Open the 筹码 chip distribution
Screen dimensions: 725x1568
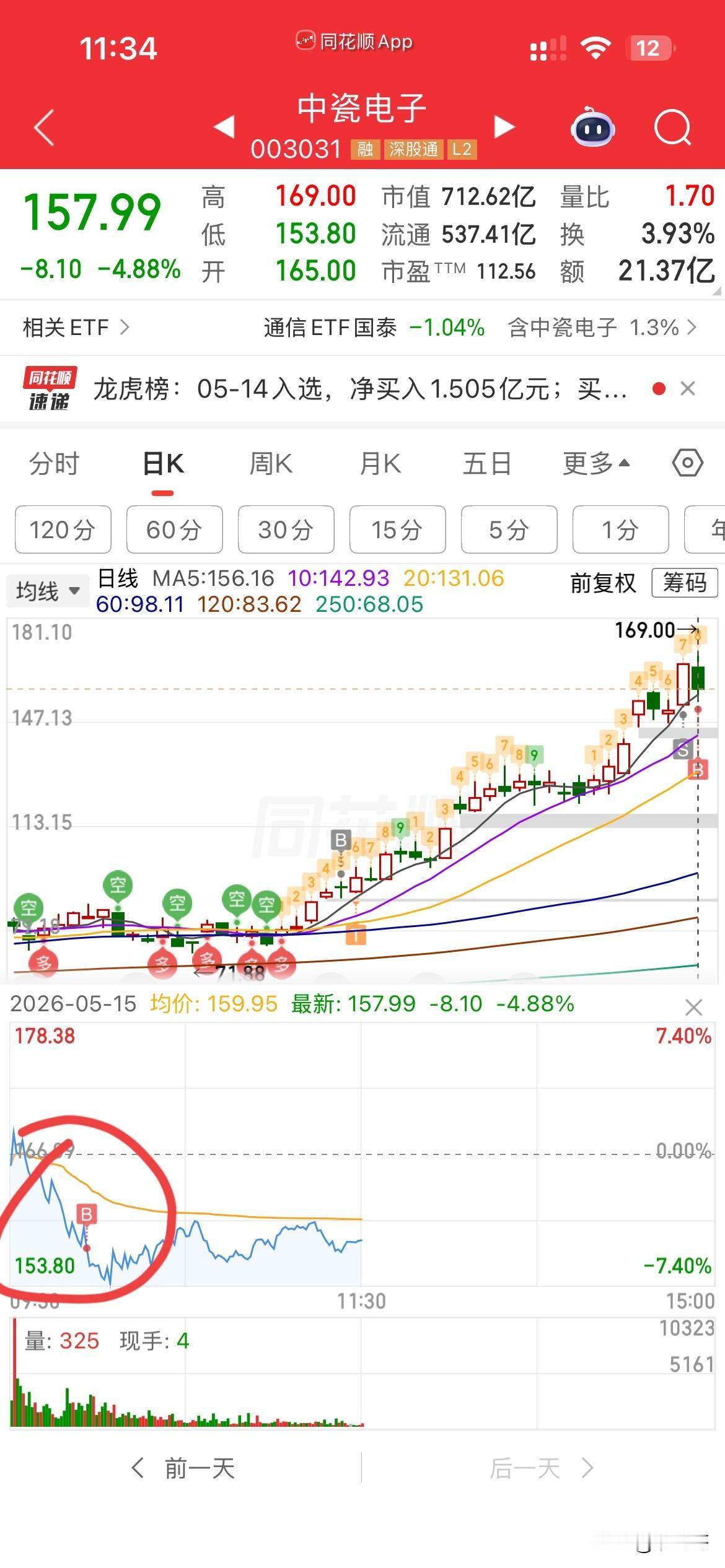click(685, 583)
